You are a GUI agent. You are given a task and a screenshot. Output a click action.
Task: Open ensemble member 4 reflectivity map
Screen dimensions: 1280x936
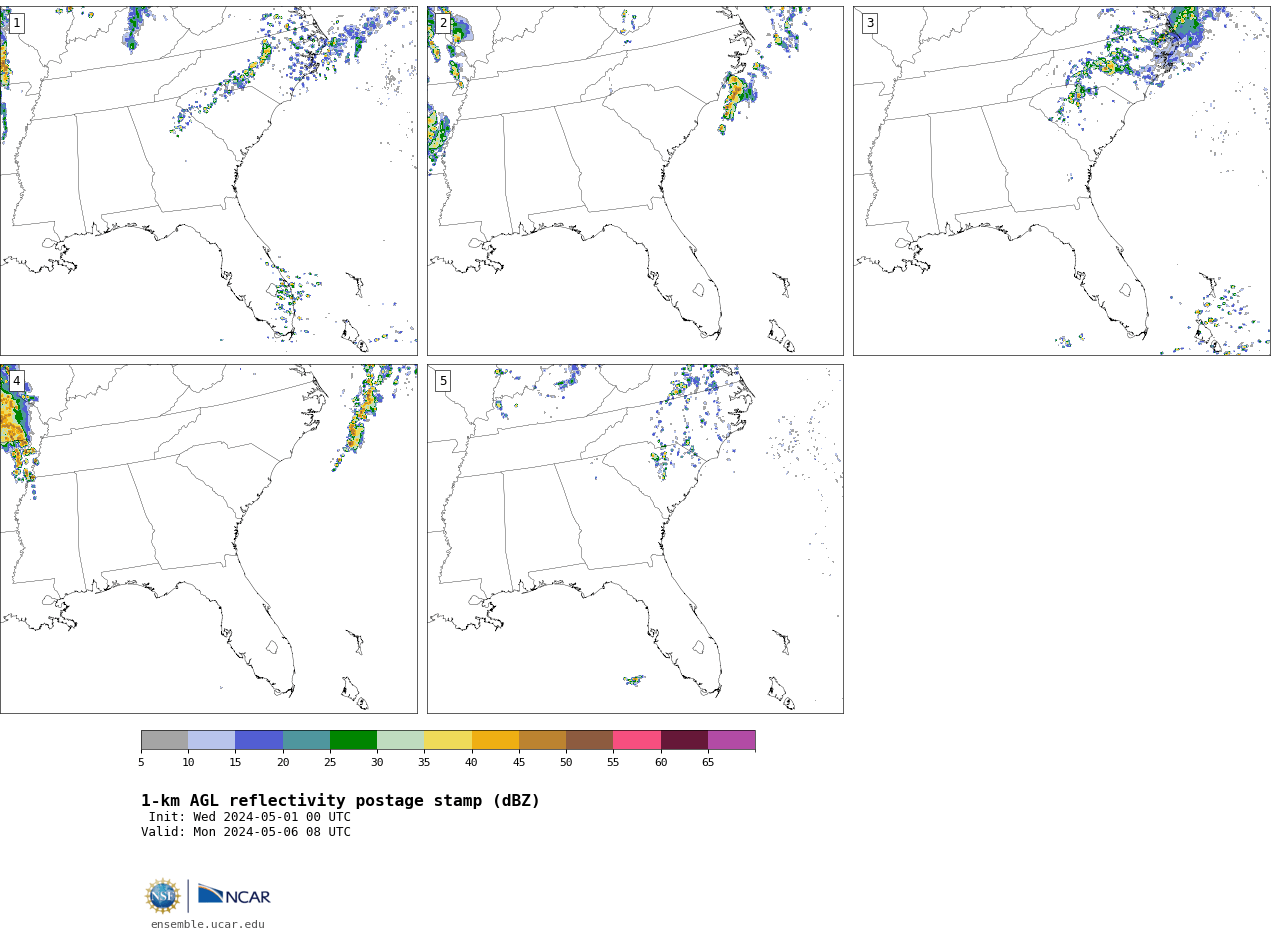[208, 538]
